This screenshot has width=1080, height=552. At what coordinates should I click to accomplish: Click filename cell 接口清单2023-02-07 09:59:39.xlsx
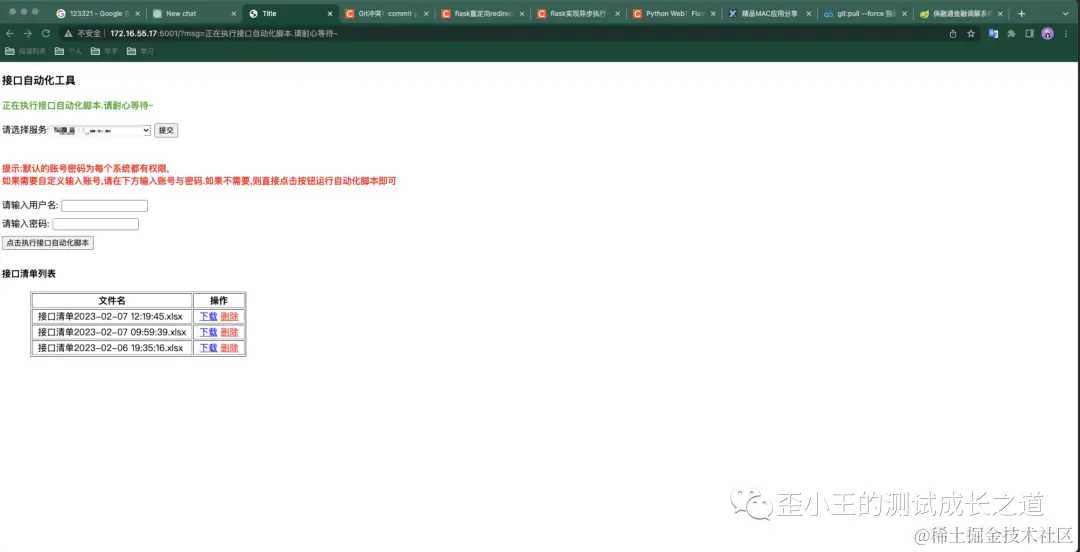point(112,332)
